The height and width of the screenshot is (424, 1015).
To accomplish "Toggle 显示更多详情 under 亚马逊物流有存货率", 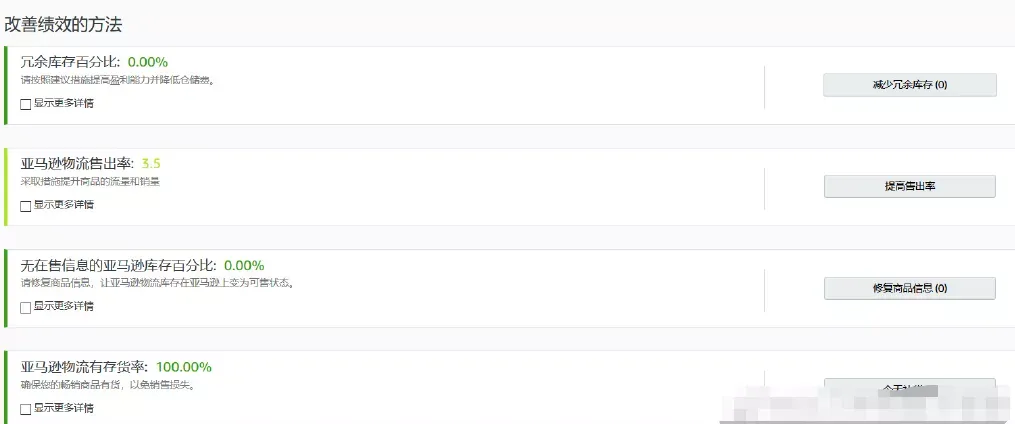I will [26, 409].
